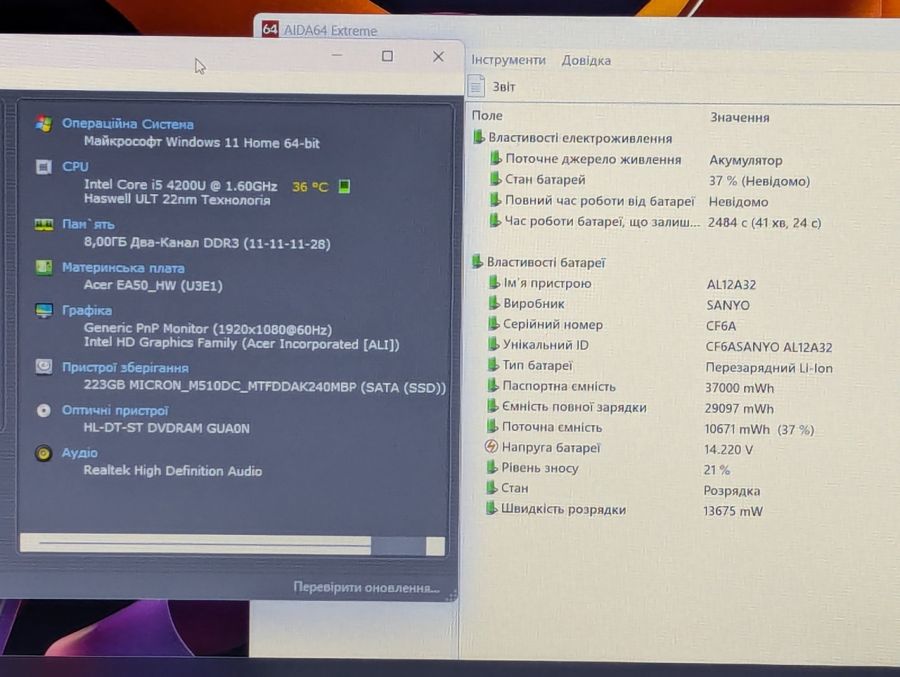Click the Пристрої зберігання heading
The width and height of the screenshot is (900, 677).
(x=125, y=367)
